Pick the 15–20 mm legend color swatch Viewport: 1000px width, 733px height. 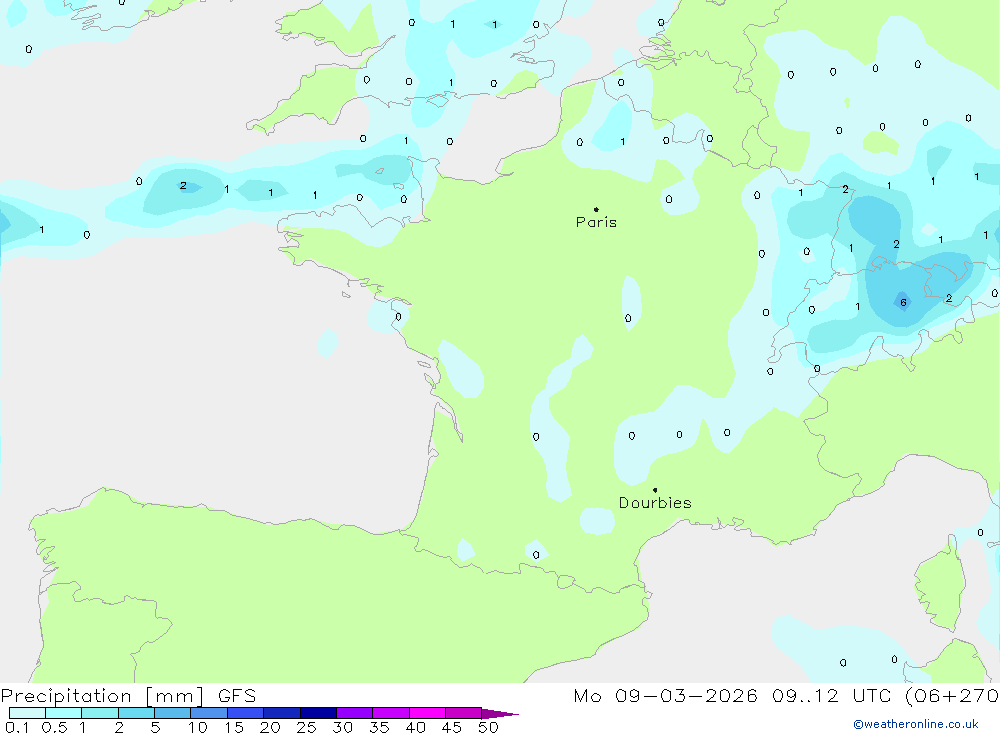click(245, 713)
